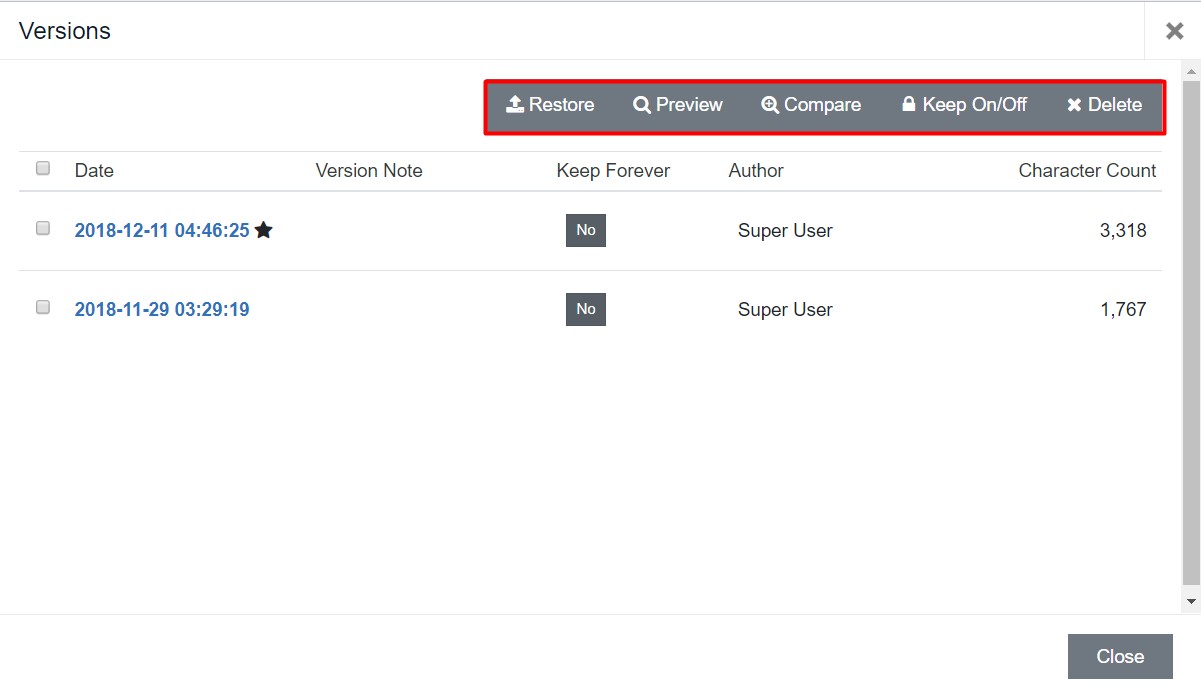
Task: Toggle Keep Forever 'No' for 2018-12-11 version
Action: tap(586, 230)
